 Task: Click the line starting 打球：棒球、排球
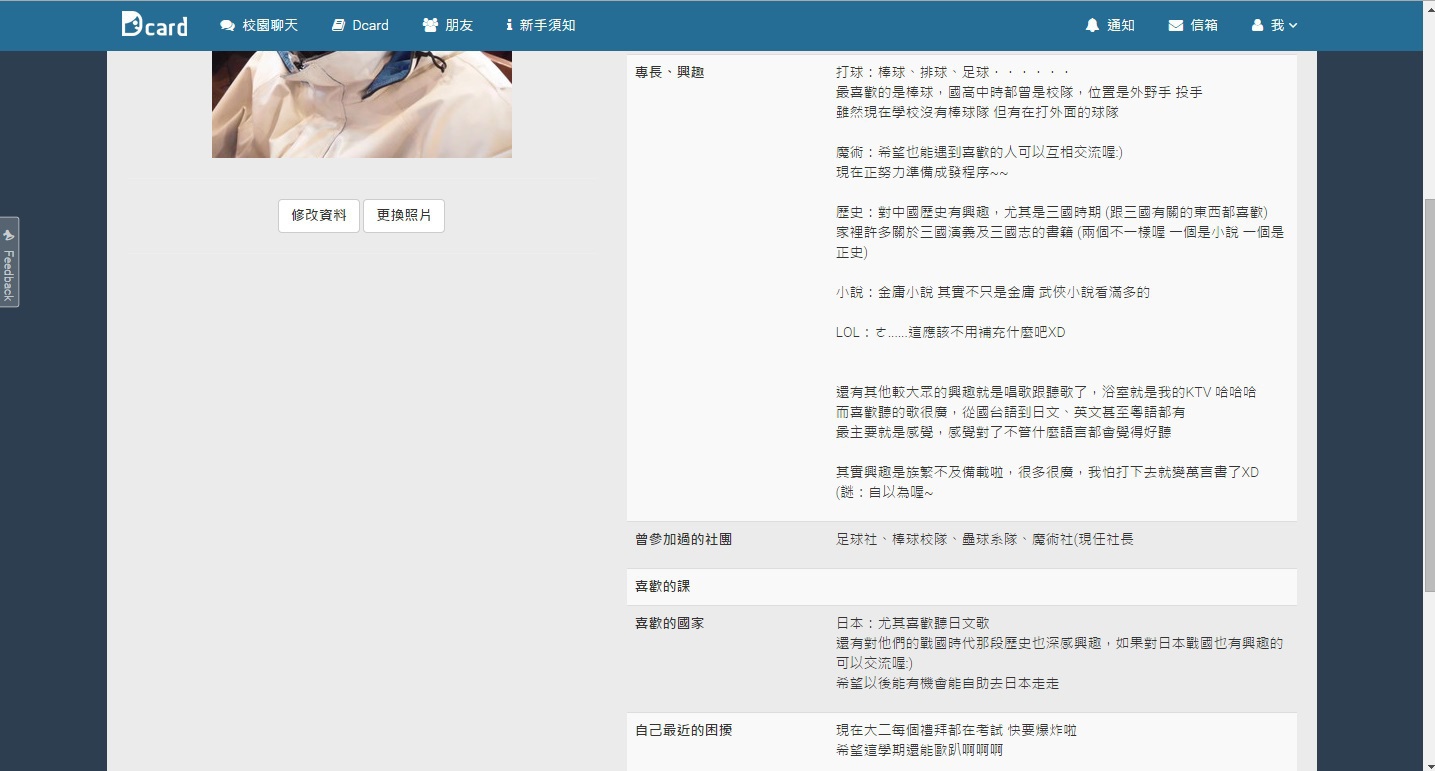[x=953, y=73]
